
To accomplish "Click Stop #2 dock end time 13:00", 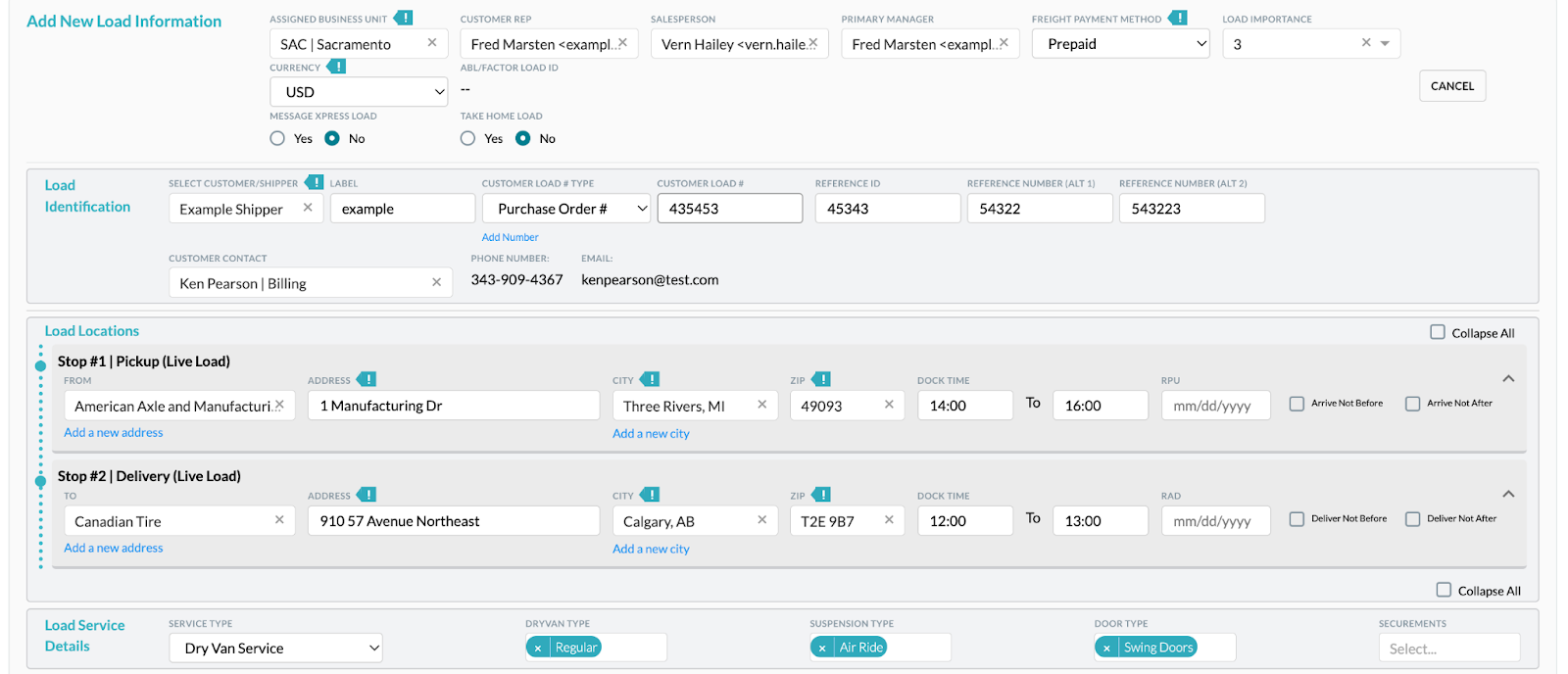I will [1101, 521].
